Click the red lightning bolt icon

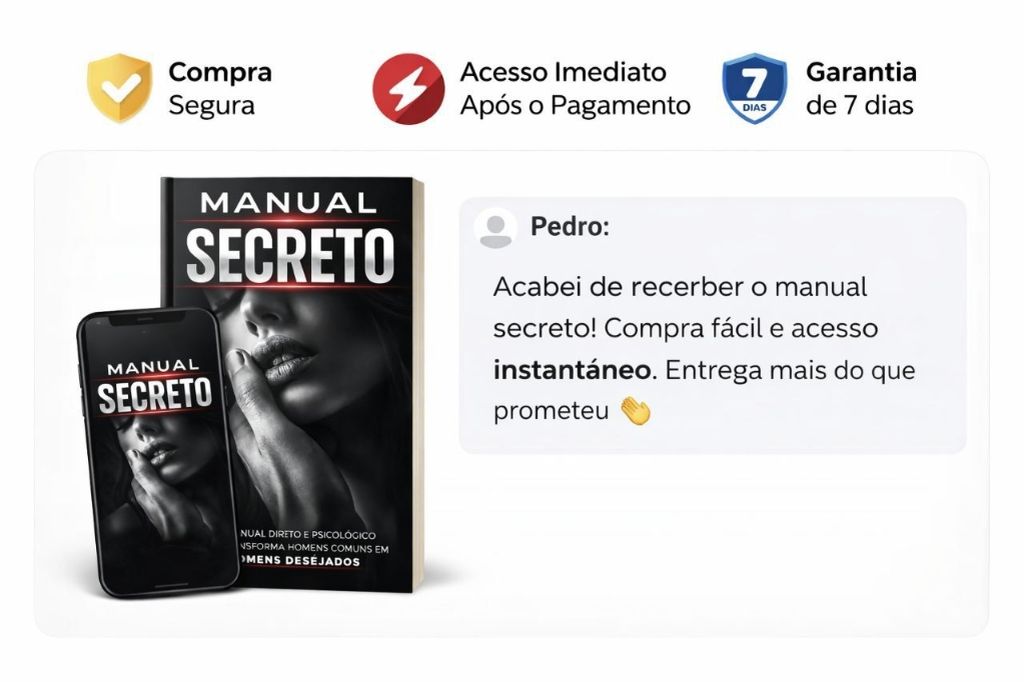click(x=408, y=89)
